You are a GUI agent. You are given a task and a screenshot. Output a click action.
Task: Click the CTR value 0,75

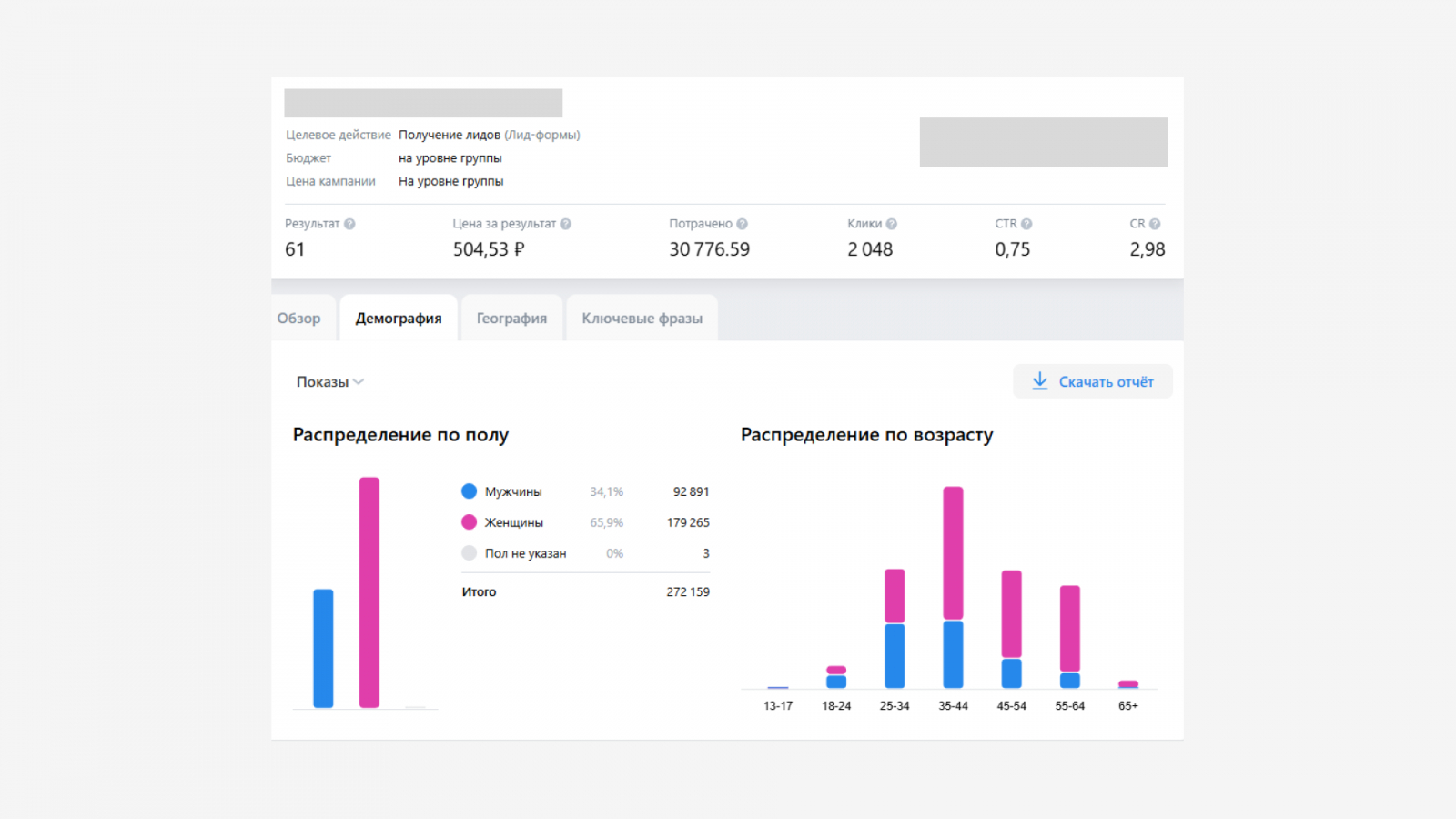click(x=1013, y=249)
